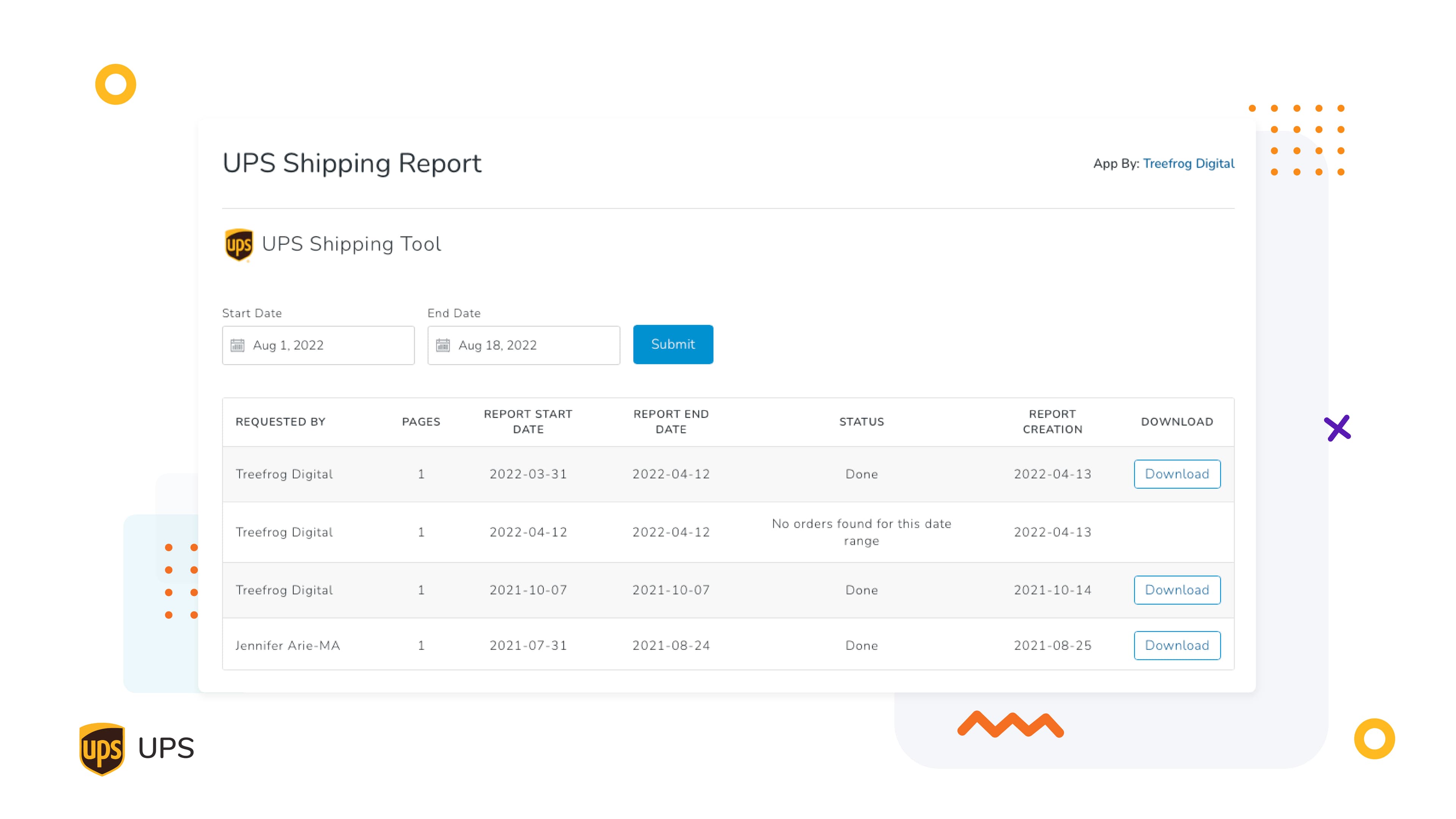Image resolution: width=1456 pixels, height=819 pixels.
Task: Click the calendar icon in End Date field
Action: (x=442, y=345)
